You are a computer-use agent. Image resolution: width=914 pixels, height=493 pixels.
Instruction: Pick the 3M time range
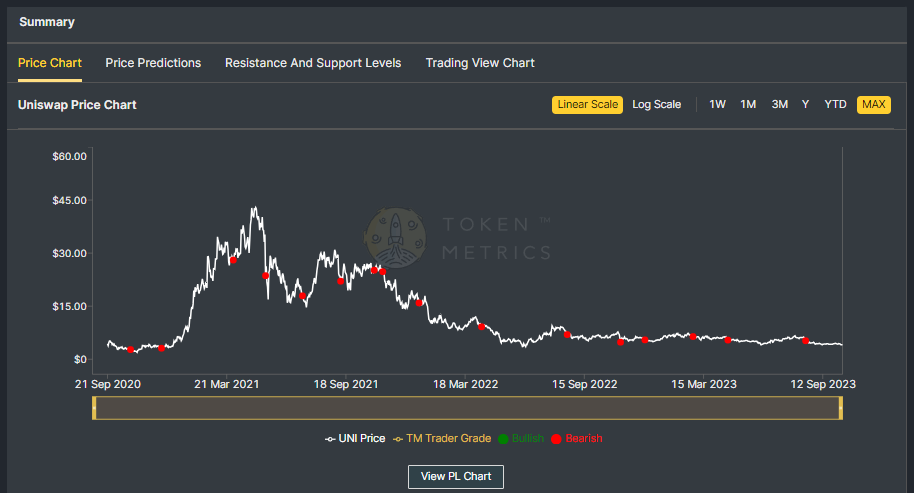click(780, 105)
